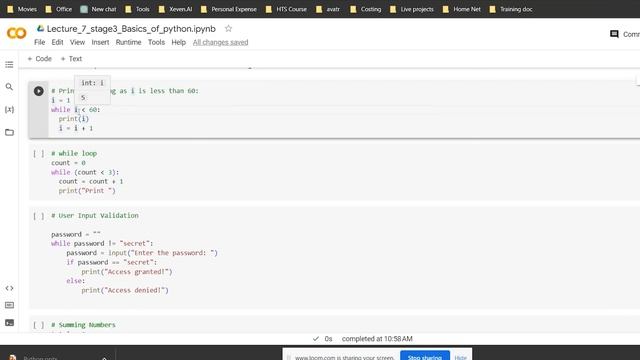Viewport: 640px width, 360px height.
Task: Click the 'i = i + 1' code line
Action: click(x=76, y=128)
